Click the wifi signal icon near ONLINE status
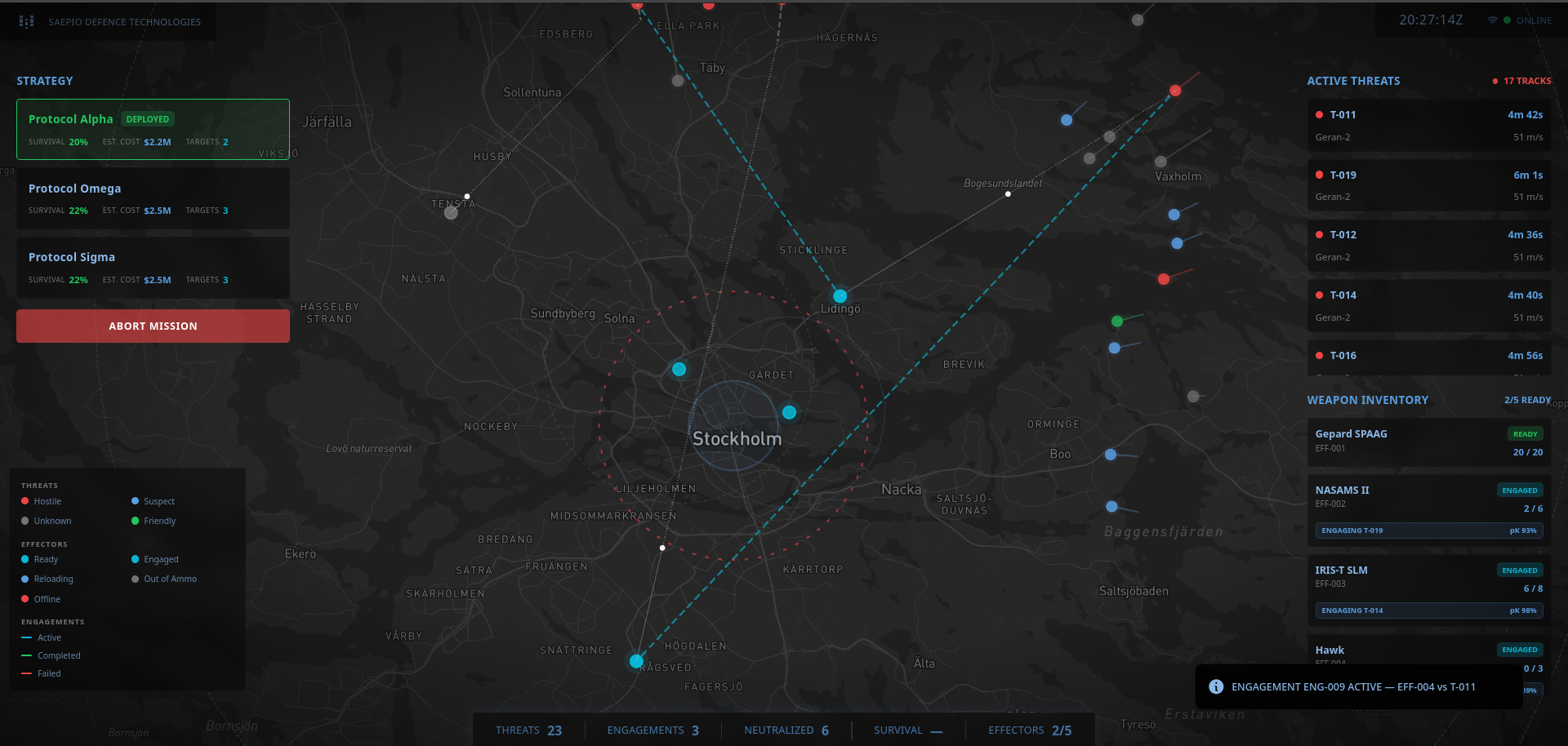This screenshot has width=1568, height=746. [x=1492, y=20]
